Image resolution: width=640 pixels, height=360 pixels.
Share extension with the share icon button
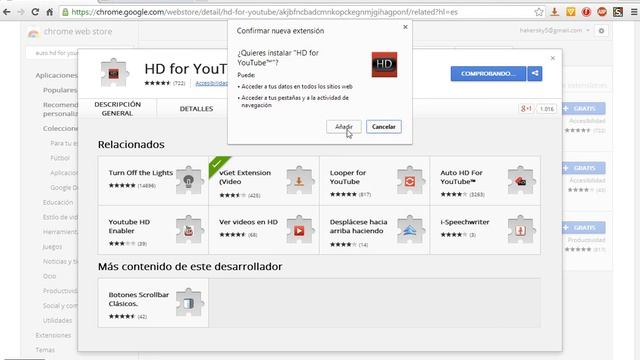point(535,74)
